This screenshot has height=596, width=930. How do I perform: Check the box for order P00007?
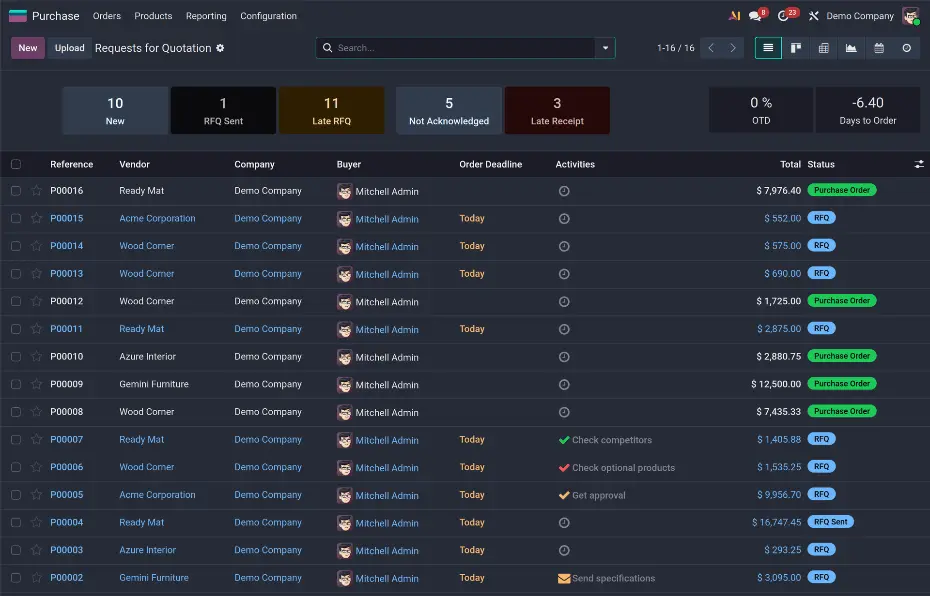(16, 440)
